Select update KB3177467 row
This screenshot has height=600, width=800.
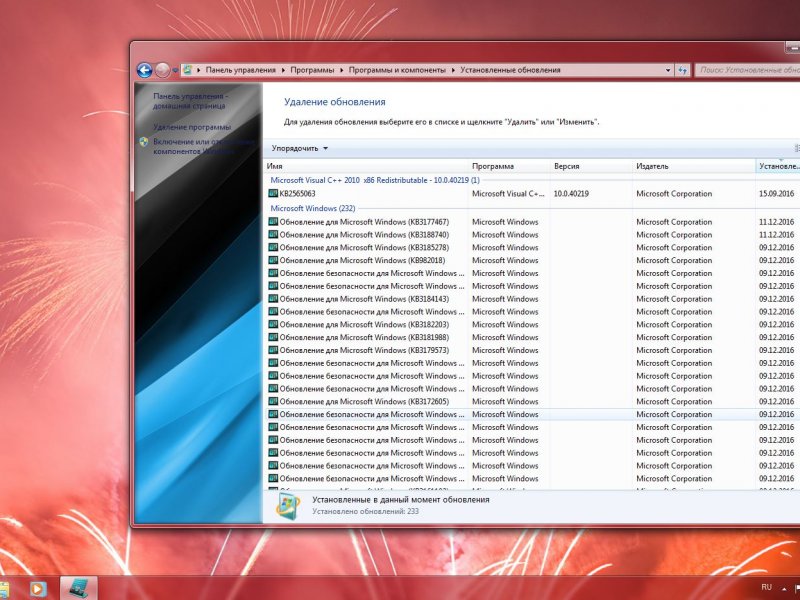tap(533, 222)
